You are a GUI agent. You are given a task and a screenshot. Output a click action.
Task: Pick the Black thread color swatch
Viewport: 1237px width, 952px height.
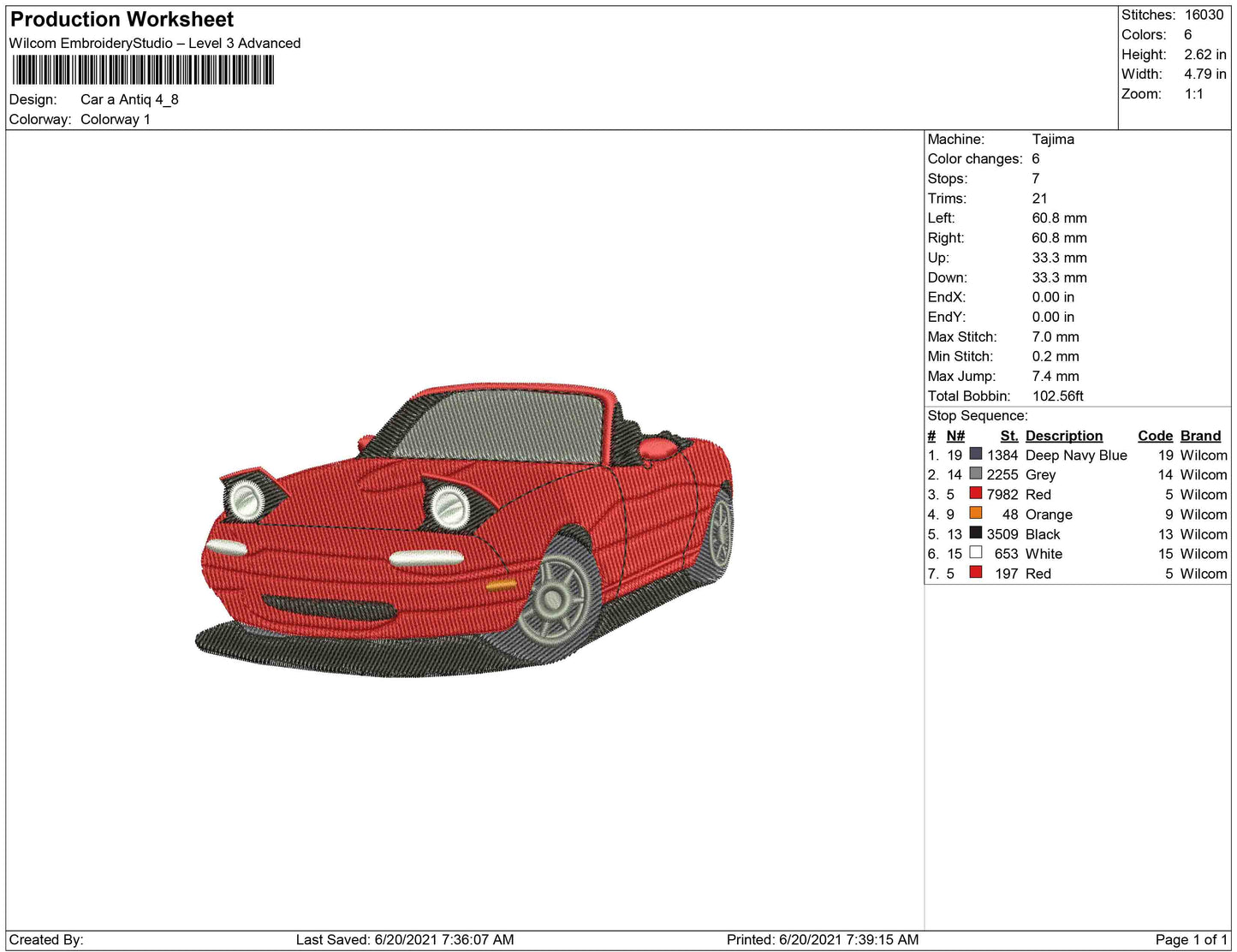pos(975,533)
